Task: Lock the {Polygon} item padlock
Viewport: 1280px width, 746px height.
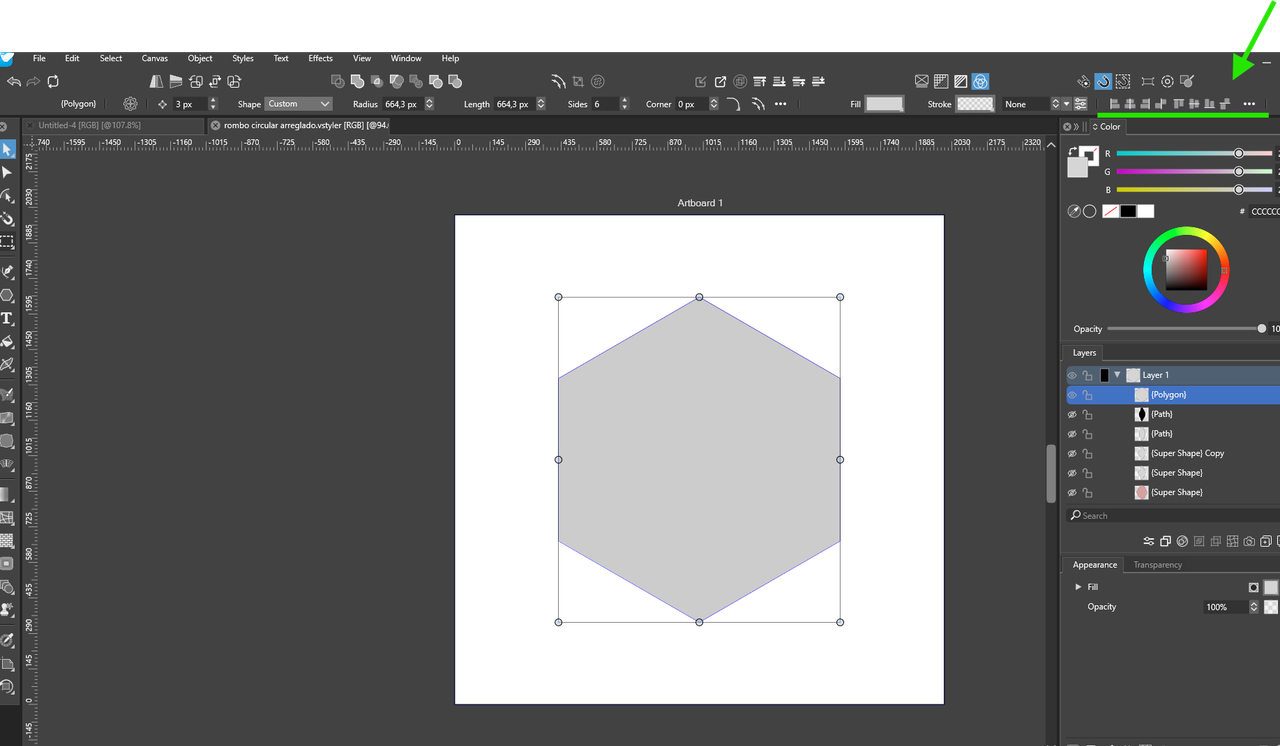Action: [1088, 395]
